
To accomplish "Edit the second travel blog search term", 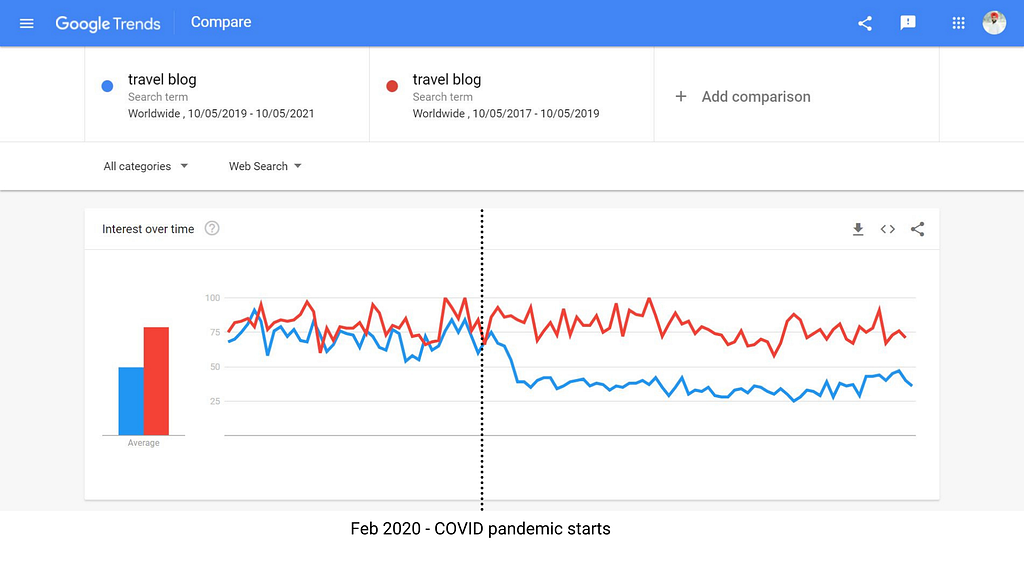I will [x=447, y=80].
